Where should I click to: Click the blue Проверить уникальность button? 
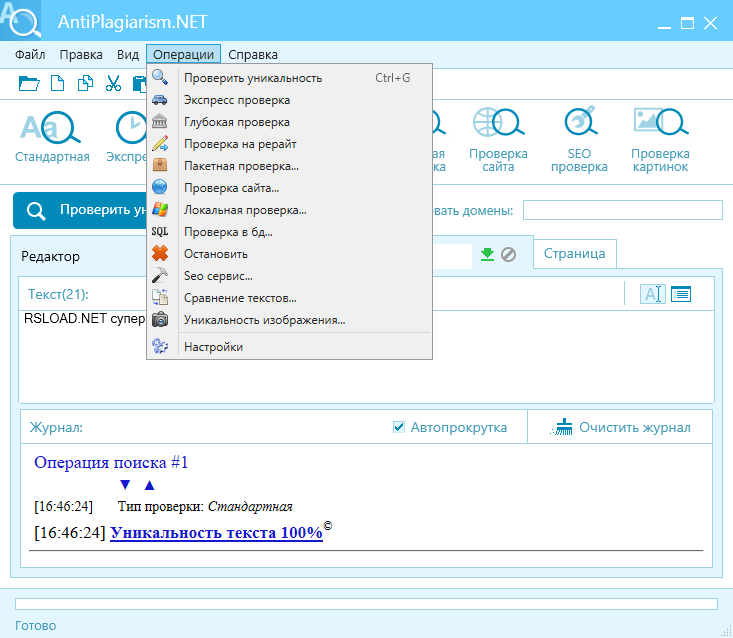[x=80, y=210]
